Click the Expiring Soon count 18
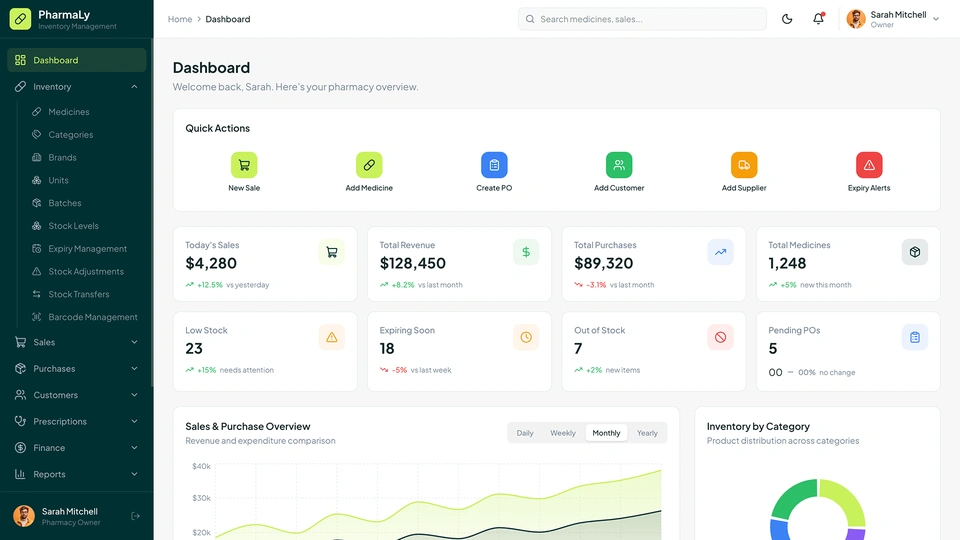The width and height of the screenshot is (960, 540). coord(387,348)
